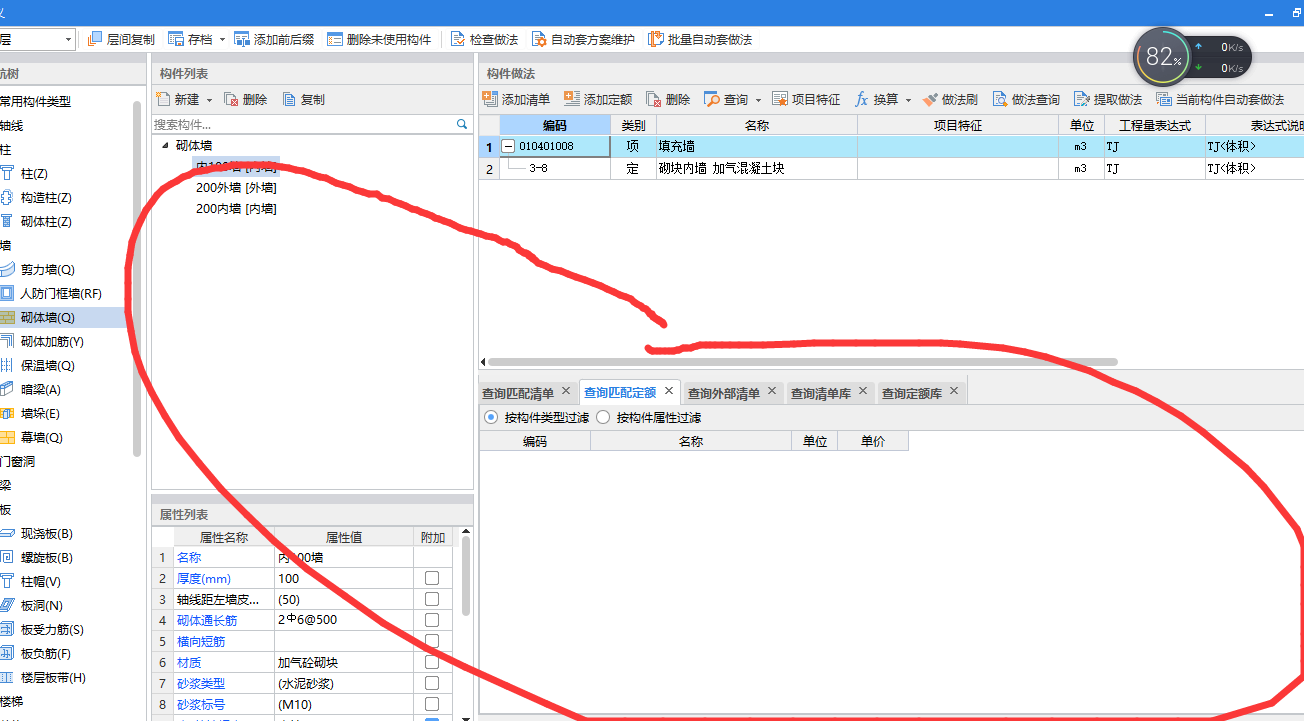
Task: Collapse row 010401008 with the minus box
Action: coord(508,146)
